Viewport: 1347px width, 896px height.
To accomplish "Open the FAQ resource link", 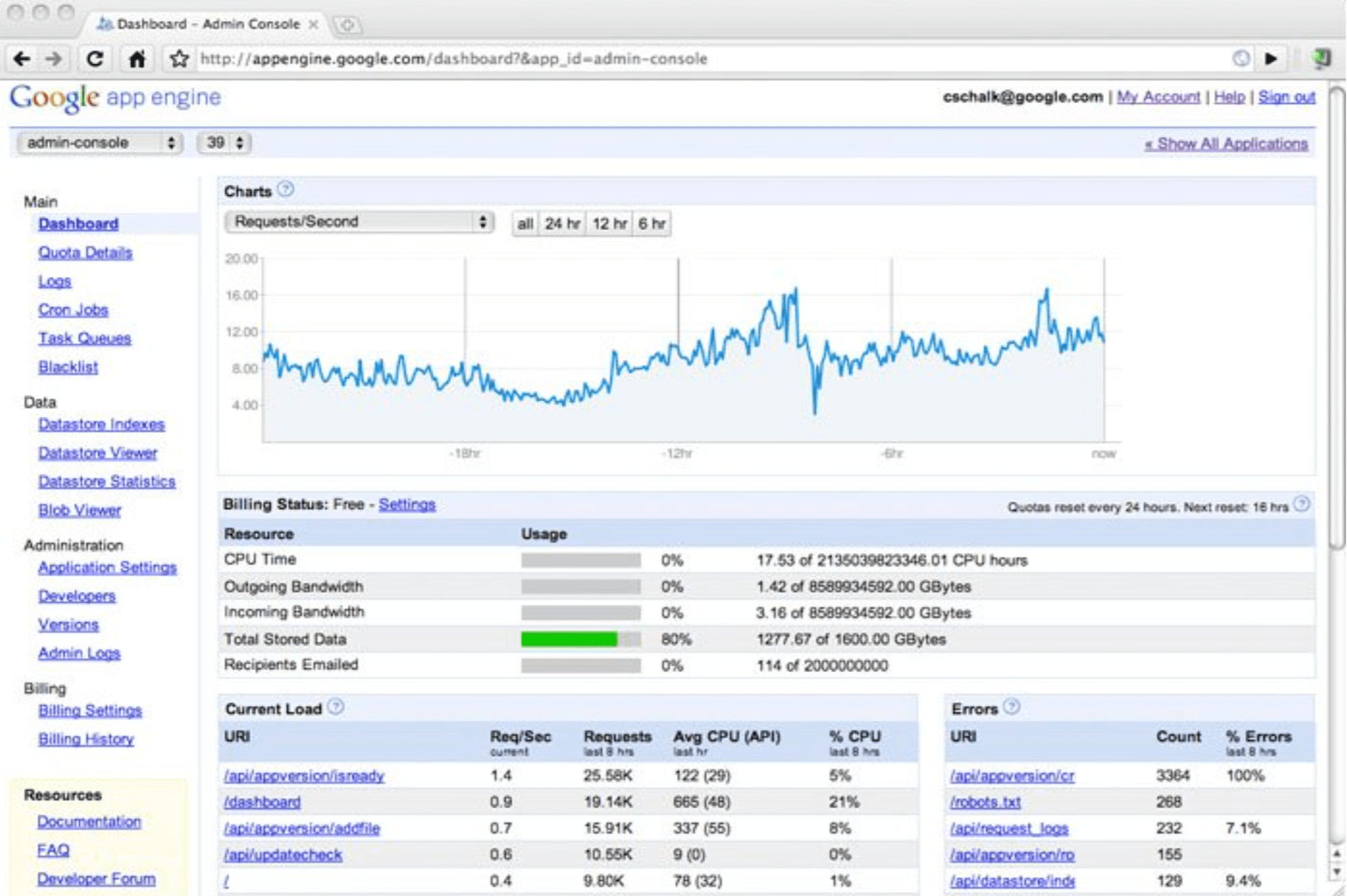I will click(53, 851).
